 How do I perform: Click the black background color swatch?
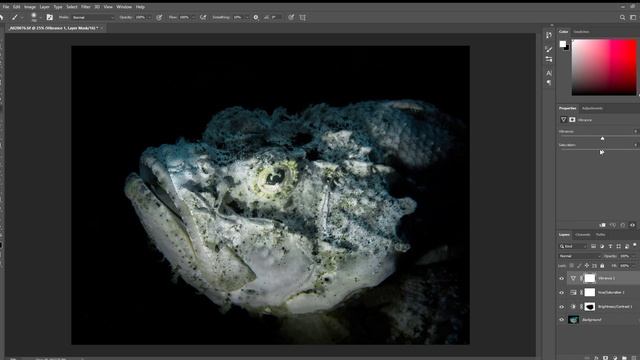[x=567, y=48]
